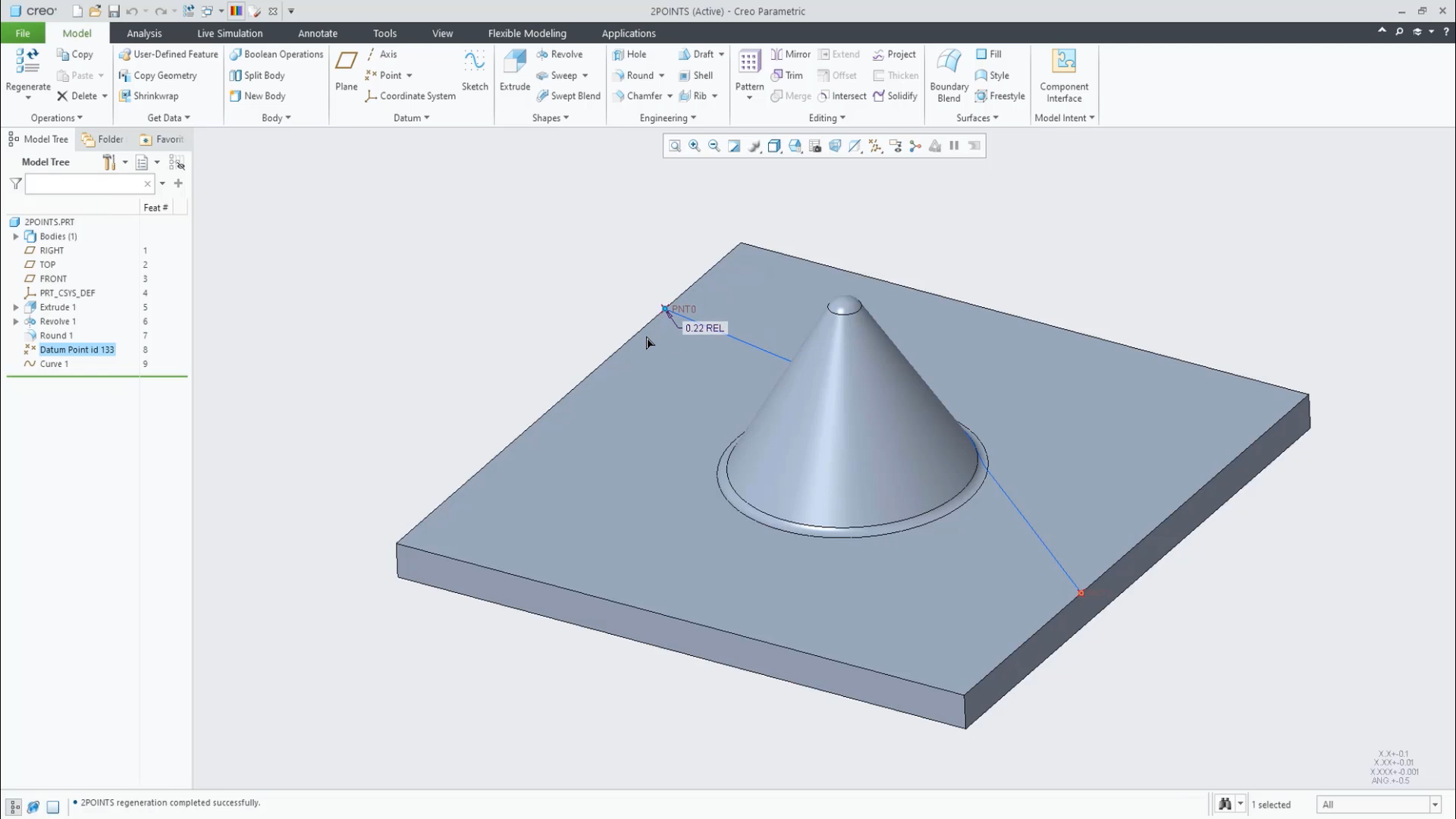Screen dimensions: 1456x819
Task: Toggle repaint icon in graphics toolbar
Action: (x=734, y=146)
